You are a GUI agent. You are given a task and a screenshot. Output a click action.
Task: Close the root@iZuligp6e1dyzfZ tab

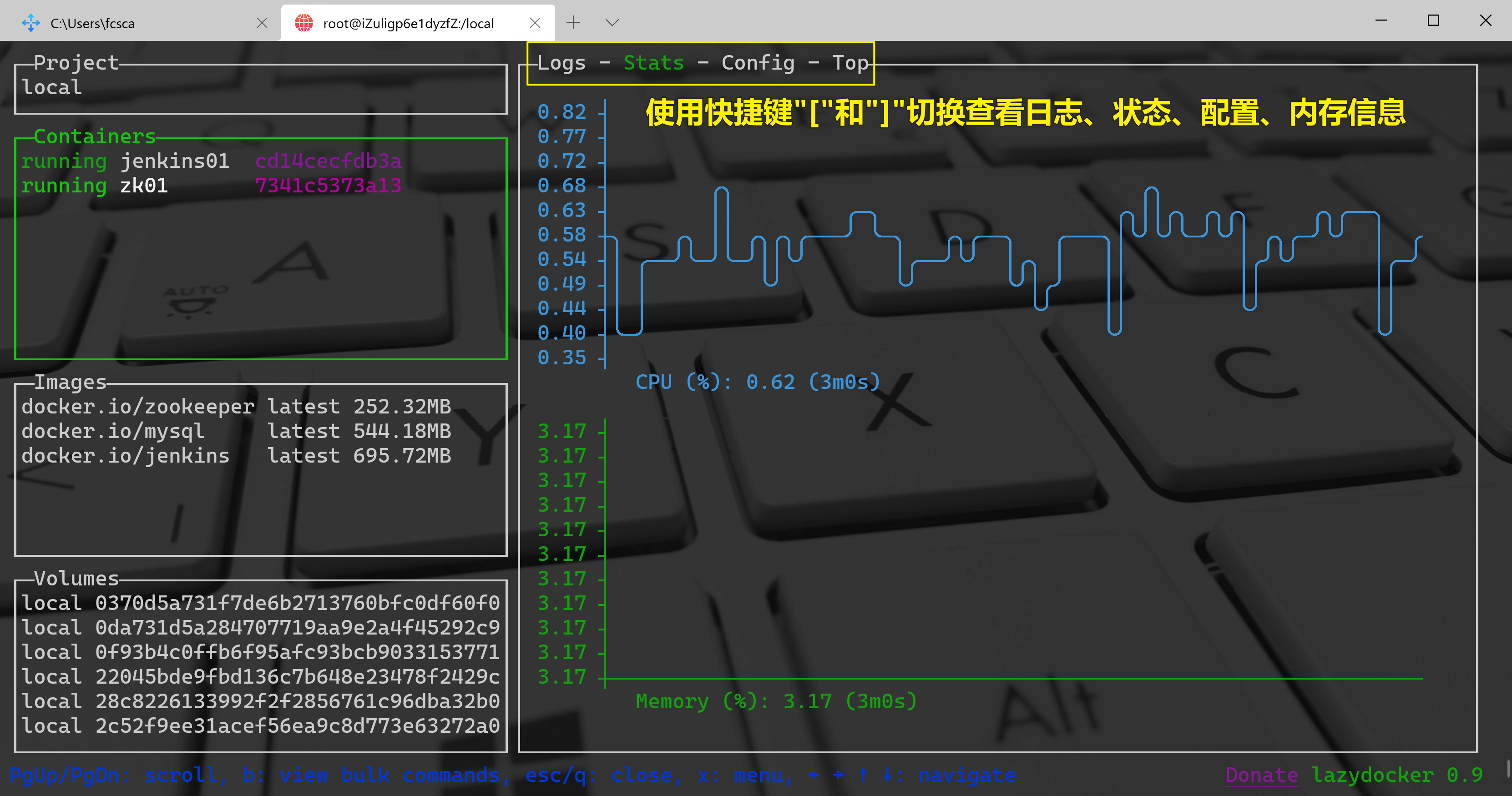click(x=535, y=23)
